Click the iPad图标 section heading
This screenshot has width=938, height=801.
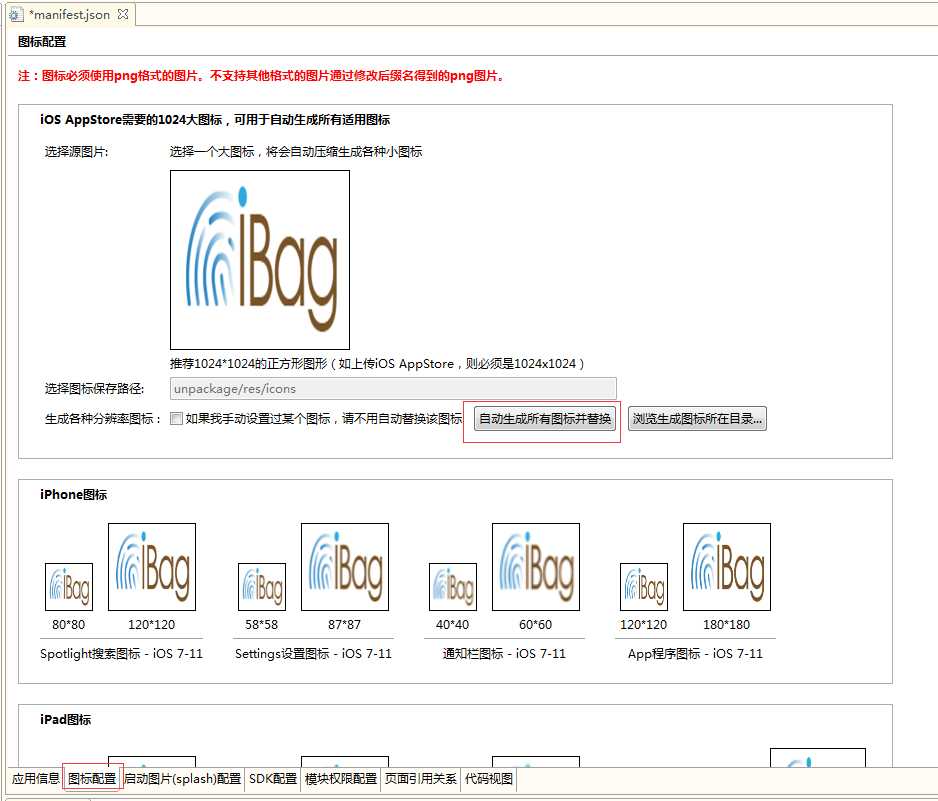[66, 720]
